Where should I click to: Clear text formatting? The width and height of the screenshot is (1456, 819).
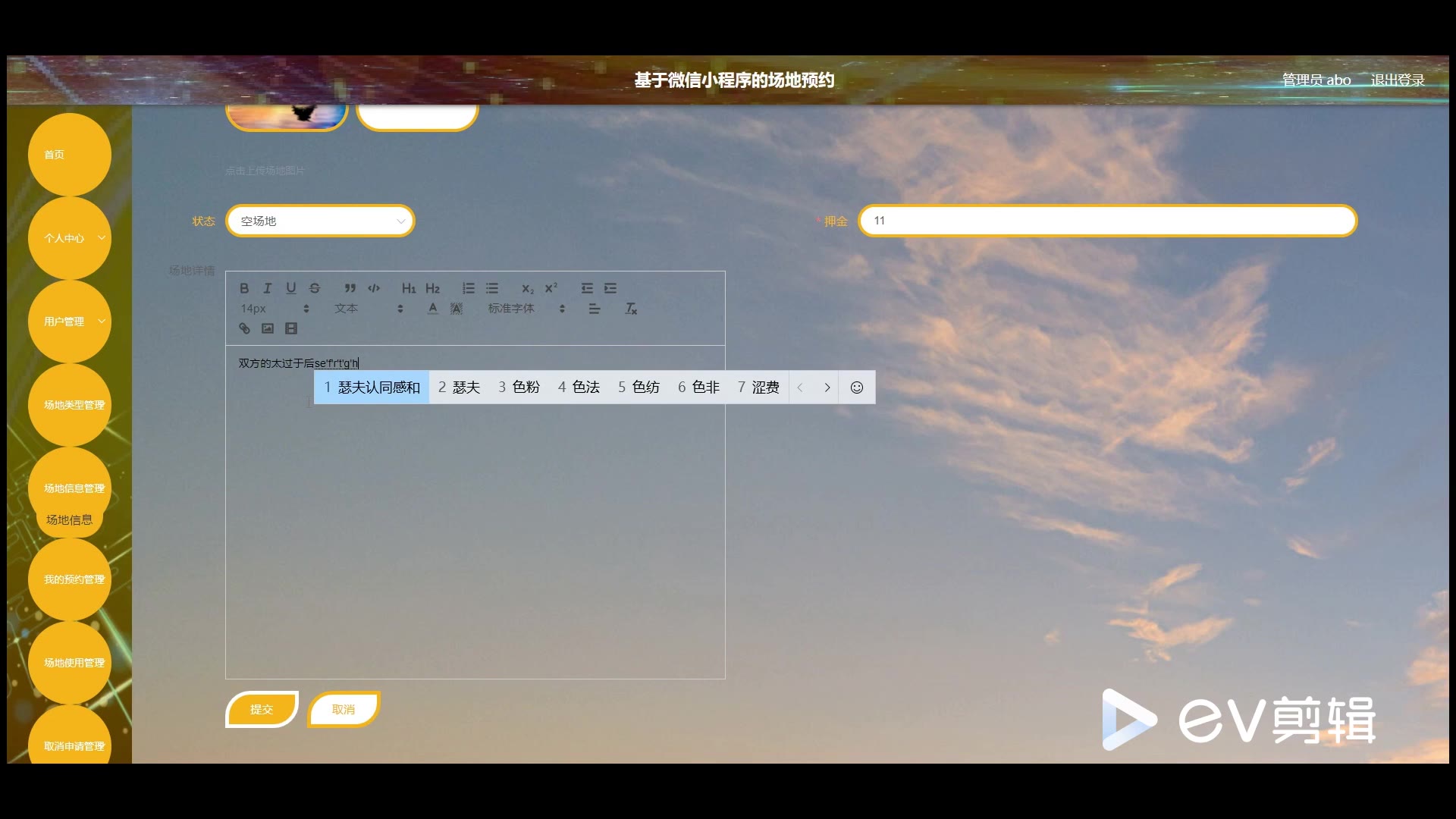(x=631, y=309)
